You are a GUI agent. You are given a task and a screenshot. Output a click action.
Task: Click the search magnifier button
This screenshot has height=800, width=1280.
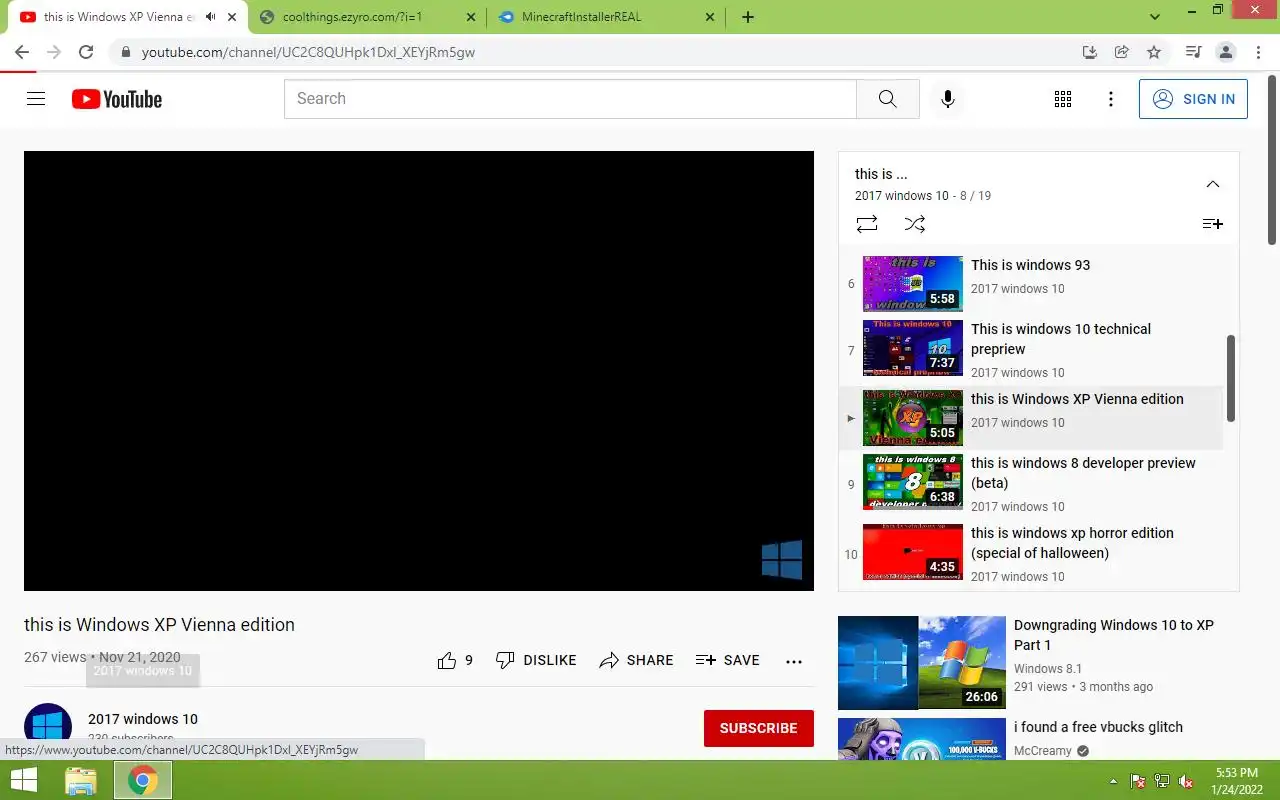pos(888,99)
